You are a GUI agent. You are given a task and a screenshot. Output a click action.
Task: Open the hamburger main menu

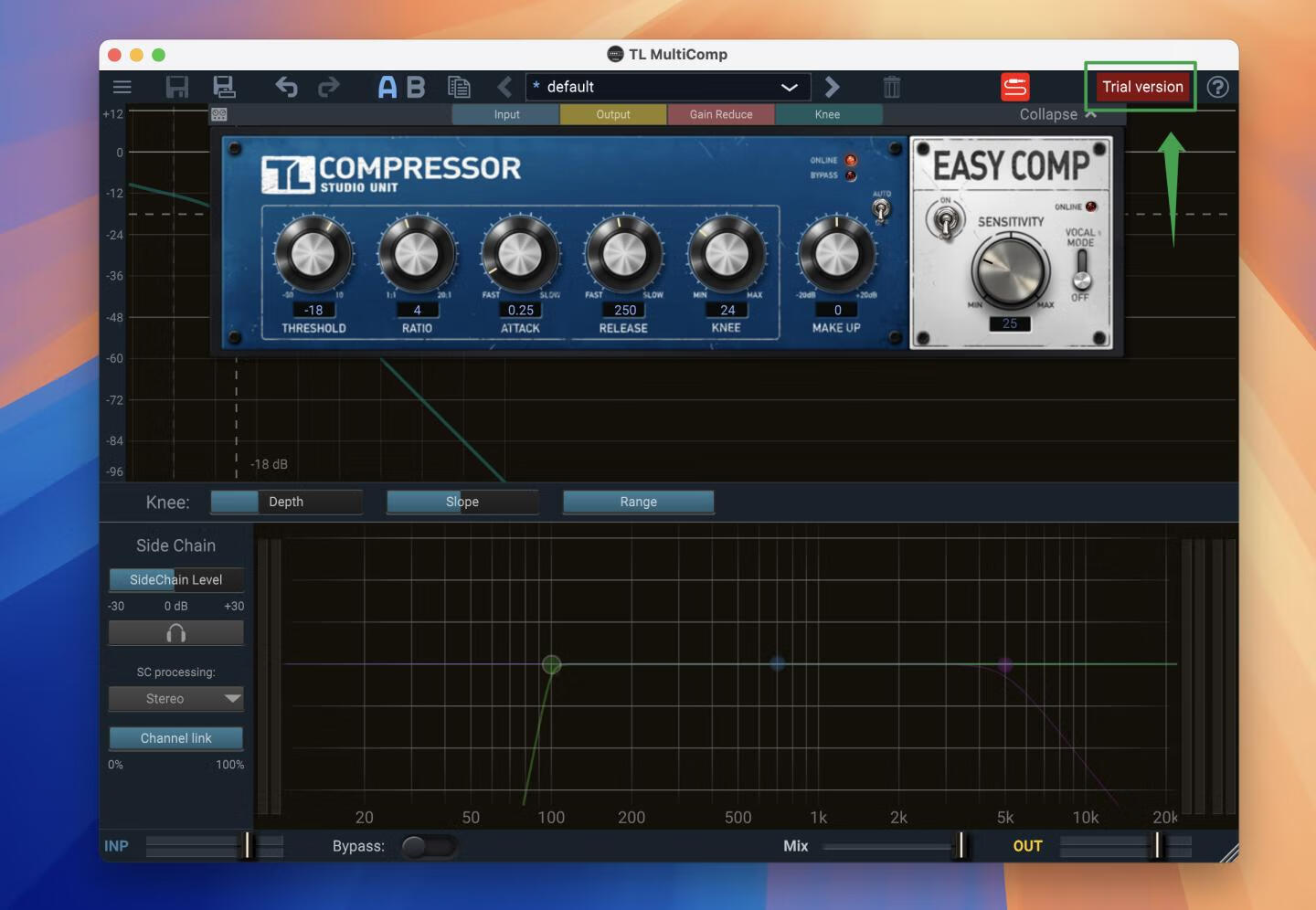click(x=122, y=87)
